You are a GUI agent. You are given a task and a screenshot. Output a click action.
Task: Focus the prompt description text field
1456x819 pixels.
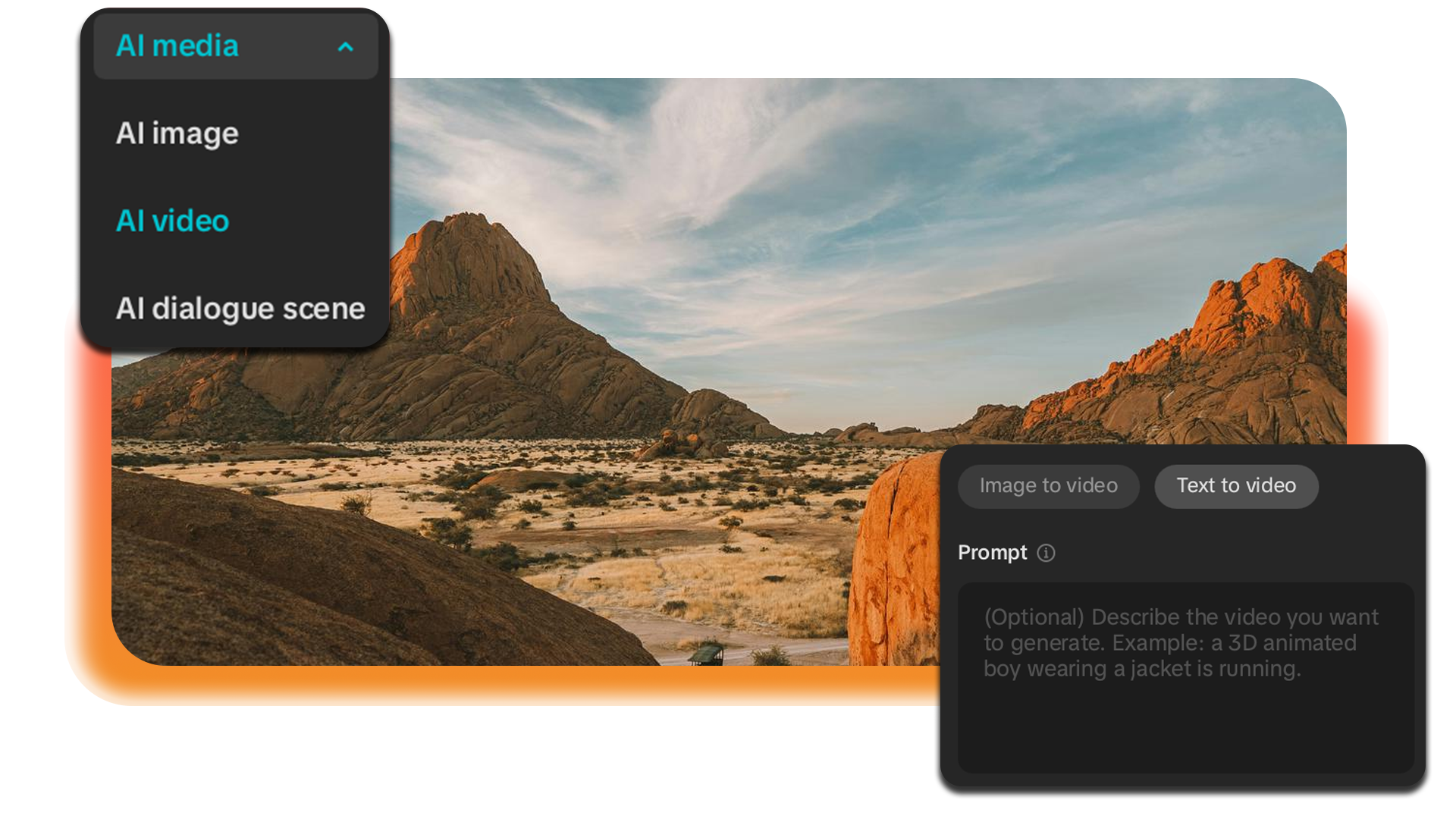(x=1185, y=677)
